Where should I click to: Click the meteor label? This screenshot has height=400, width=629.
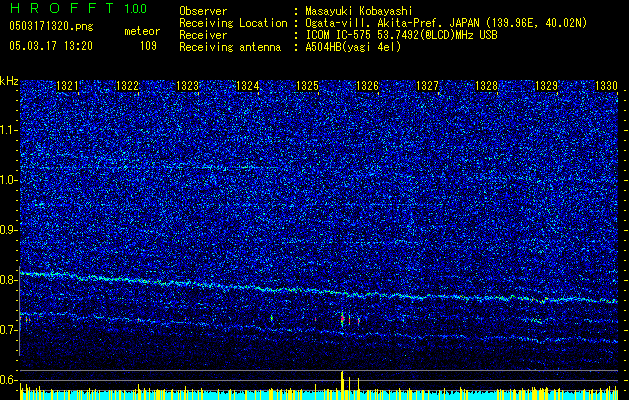pyautogui.click(x=142, y=31)
